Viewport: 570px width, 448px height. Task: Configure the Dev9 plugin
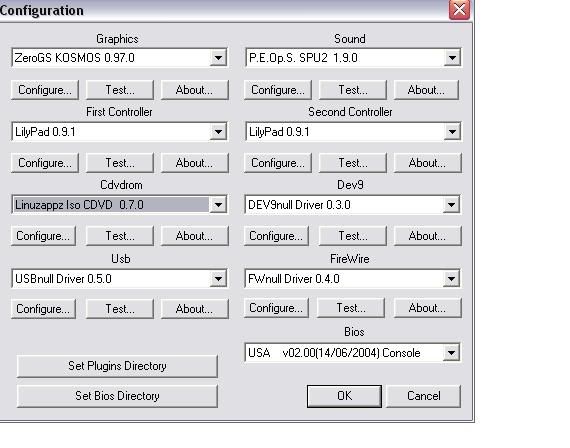(x=276, y=236)
